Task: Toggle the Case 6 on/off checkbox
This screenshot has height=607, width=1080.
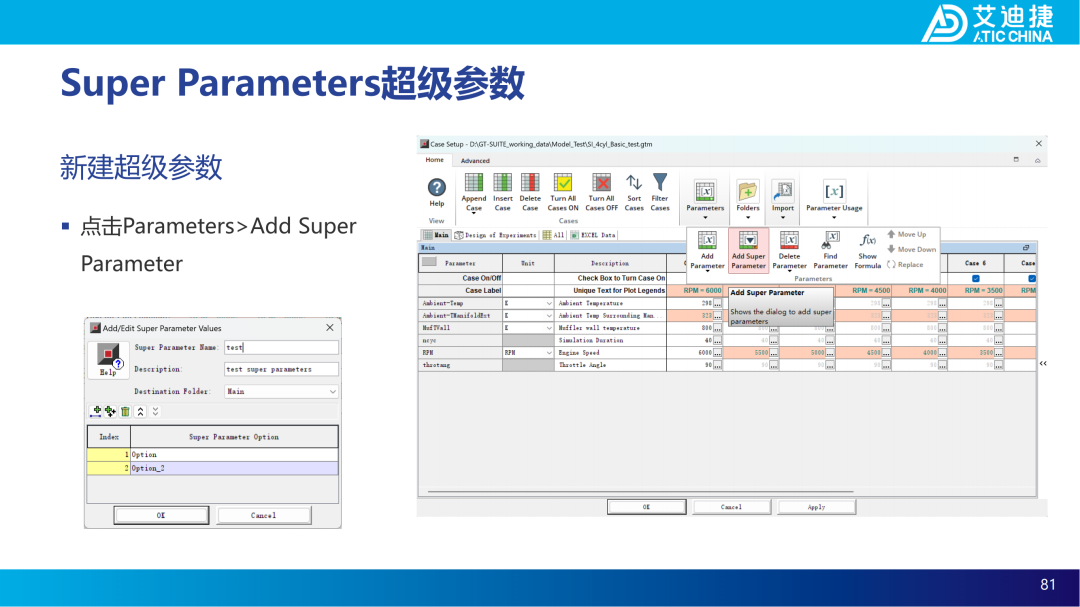Action: pyautogui.click(x=975, y=278)
